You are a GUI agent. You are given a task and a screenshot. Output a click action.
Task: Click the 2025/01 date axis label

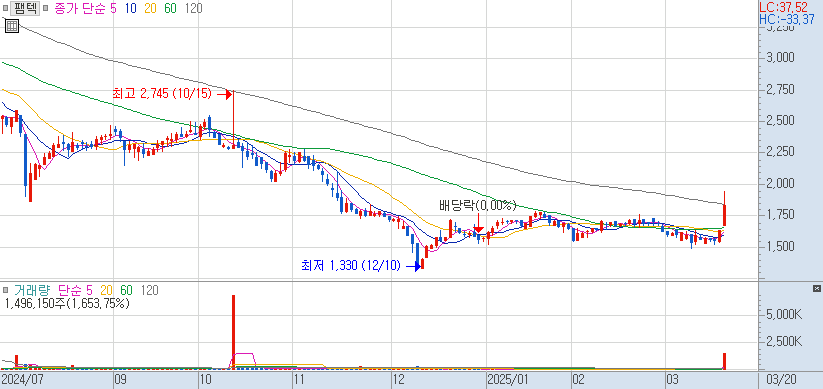[507, 379]
